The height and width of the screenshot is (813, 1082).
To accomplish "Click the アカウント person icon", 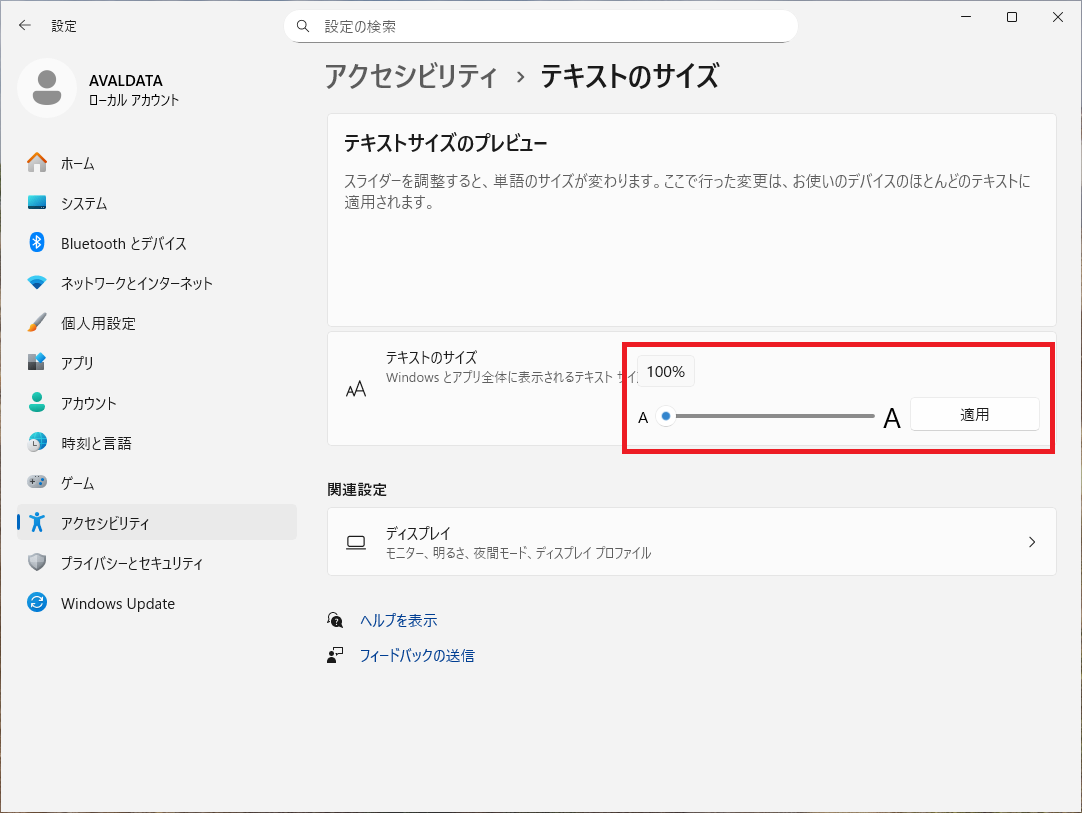I will (x=37, y=402).
